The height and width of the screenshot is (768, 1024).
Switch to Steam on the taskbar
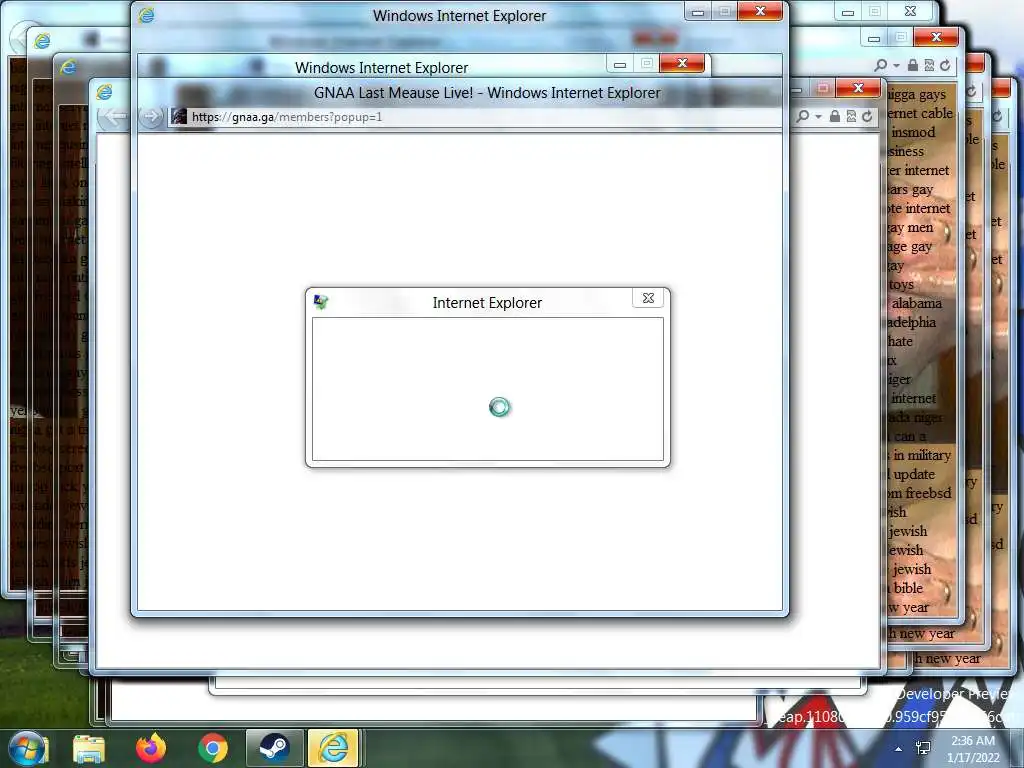pyautogui.click(x=274, y=748)
